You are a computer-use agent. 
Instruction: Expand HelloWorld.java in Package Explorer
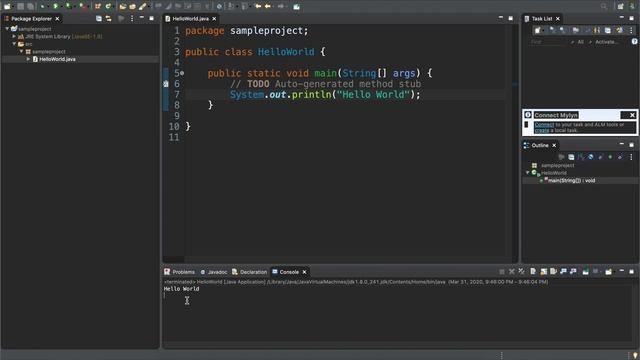point(28,59)
